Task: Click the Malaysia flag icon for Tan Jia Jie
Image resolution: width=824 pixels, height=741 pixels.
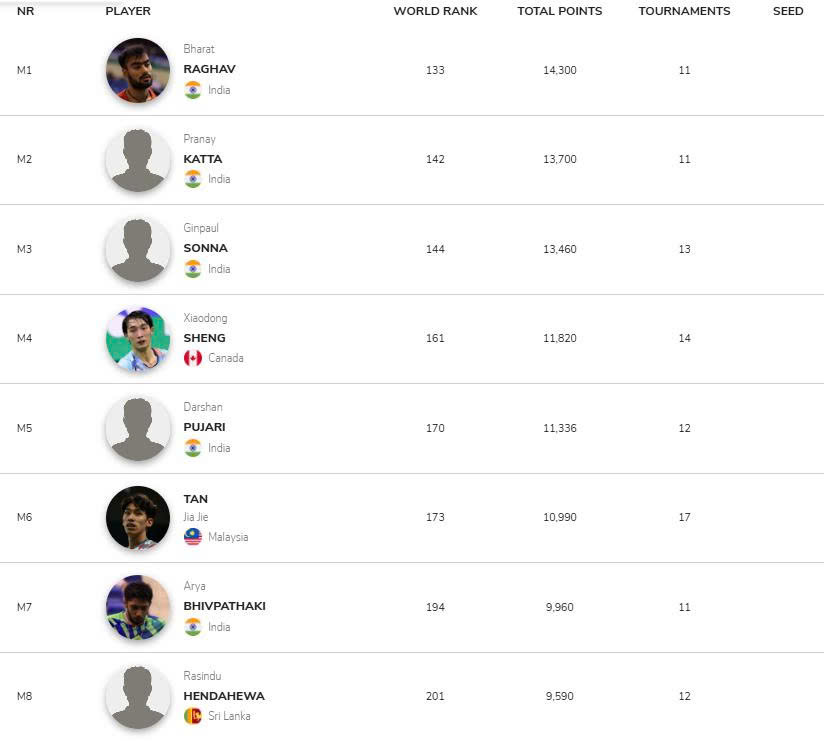Action: (x=193, y=537)
